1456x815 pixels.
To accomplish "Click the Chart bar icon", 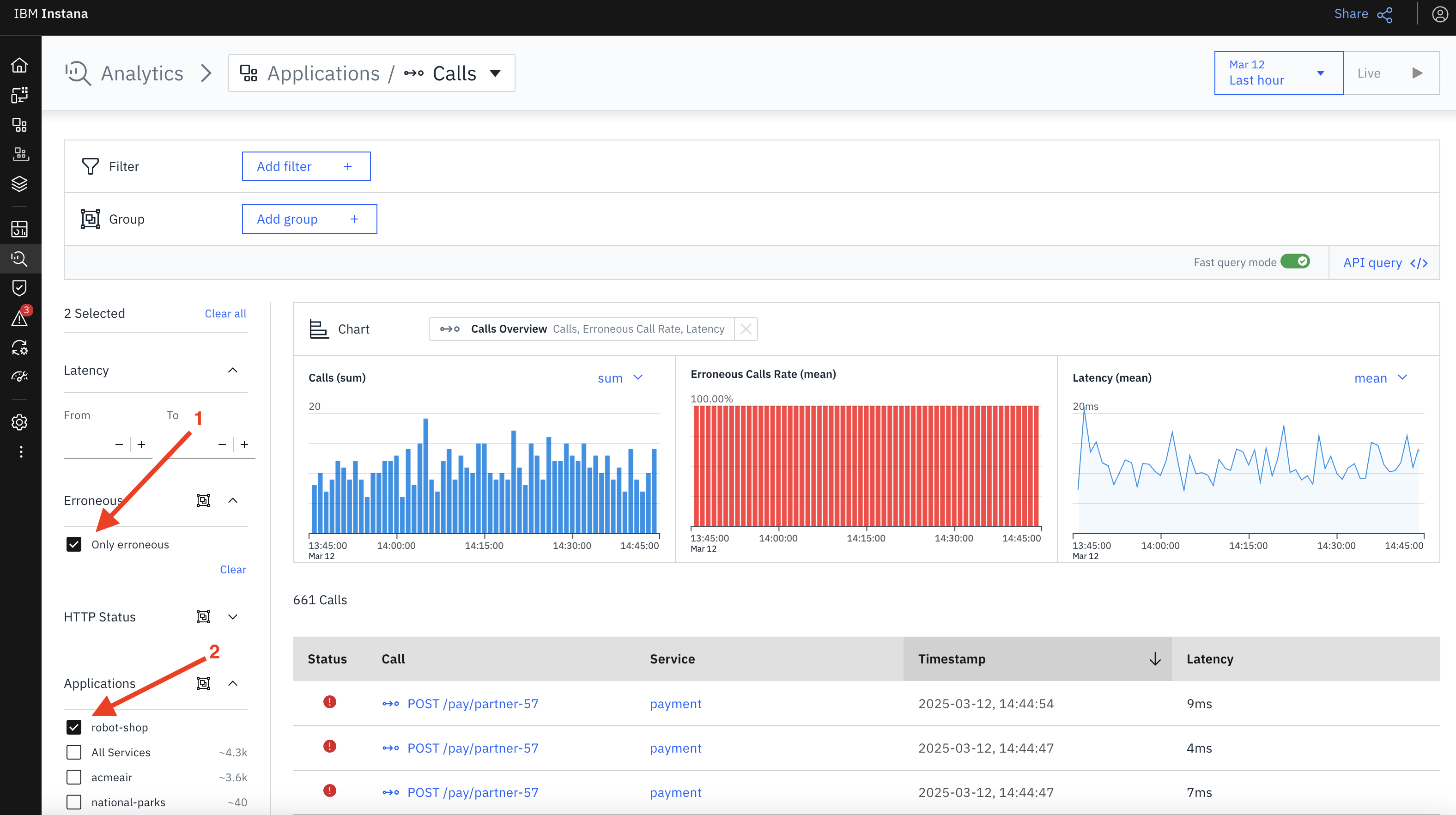I will click(x=319, y=329).
